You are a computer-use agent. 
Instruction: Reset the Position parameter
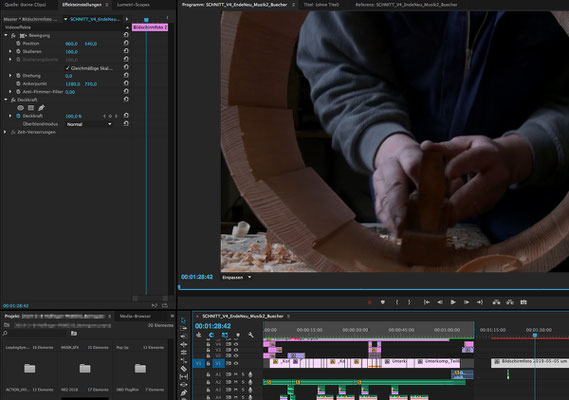pos(126,43)
